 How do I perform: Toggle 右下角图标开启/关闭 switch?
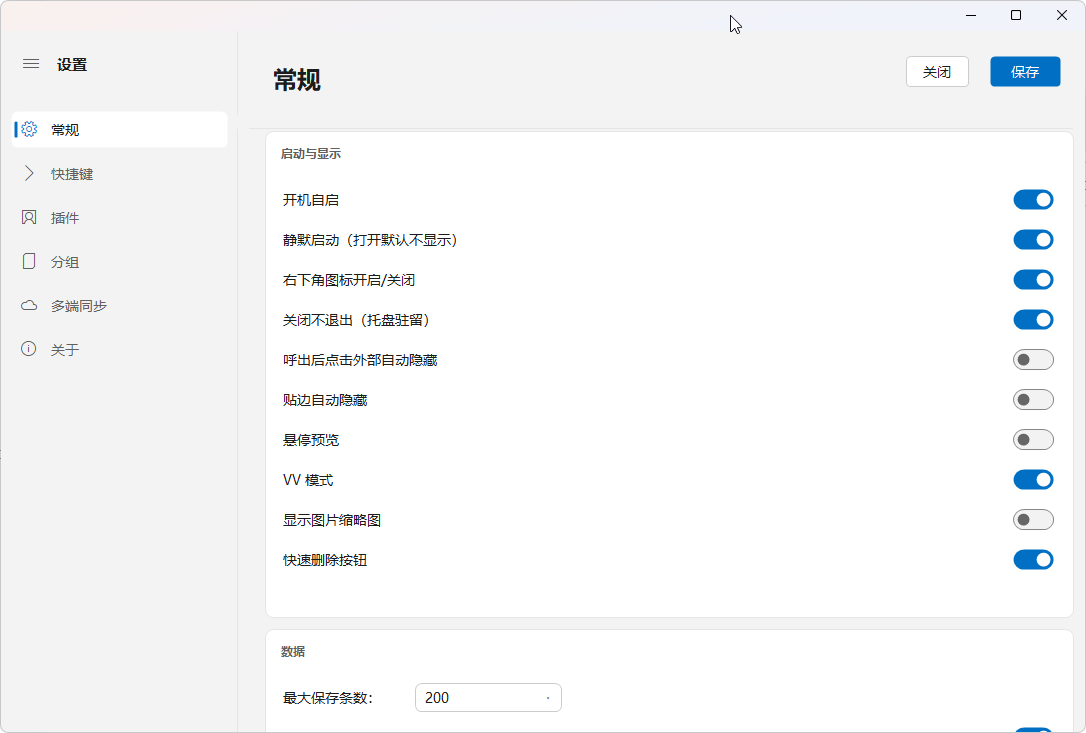[x=1033, y=280]
